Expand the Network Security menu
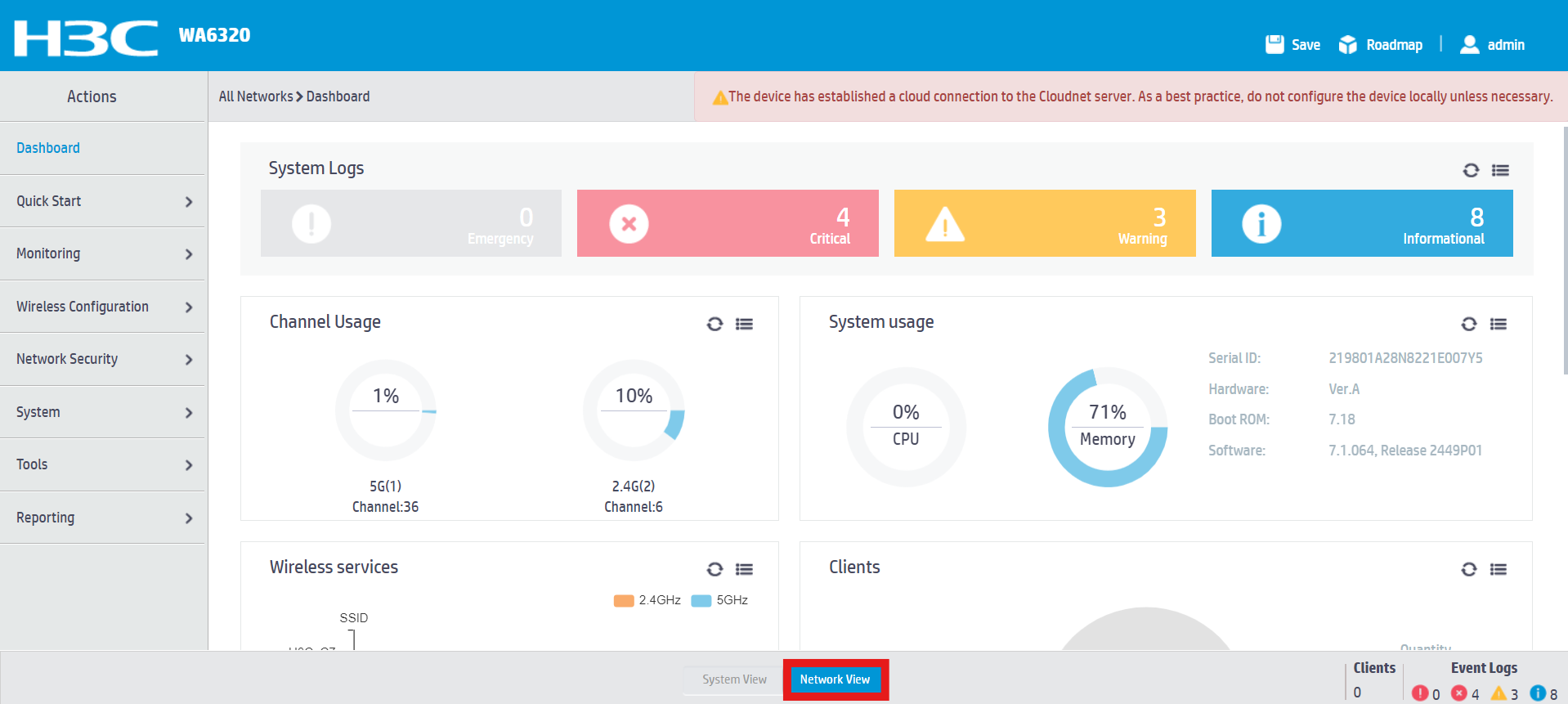This screenshot has width=1568, height=704. [x=102, y=359]
